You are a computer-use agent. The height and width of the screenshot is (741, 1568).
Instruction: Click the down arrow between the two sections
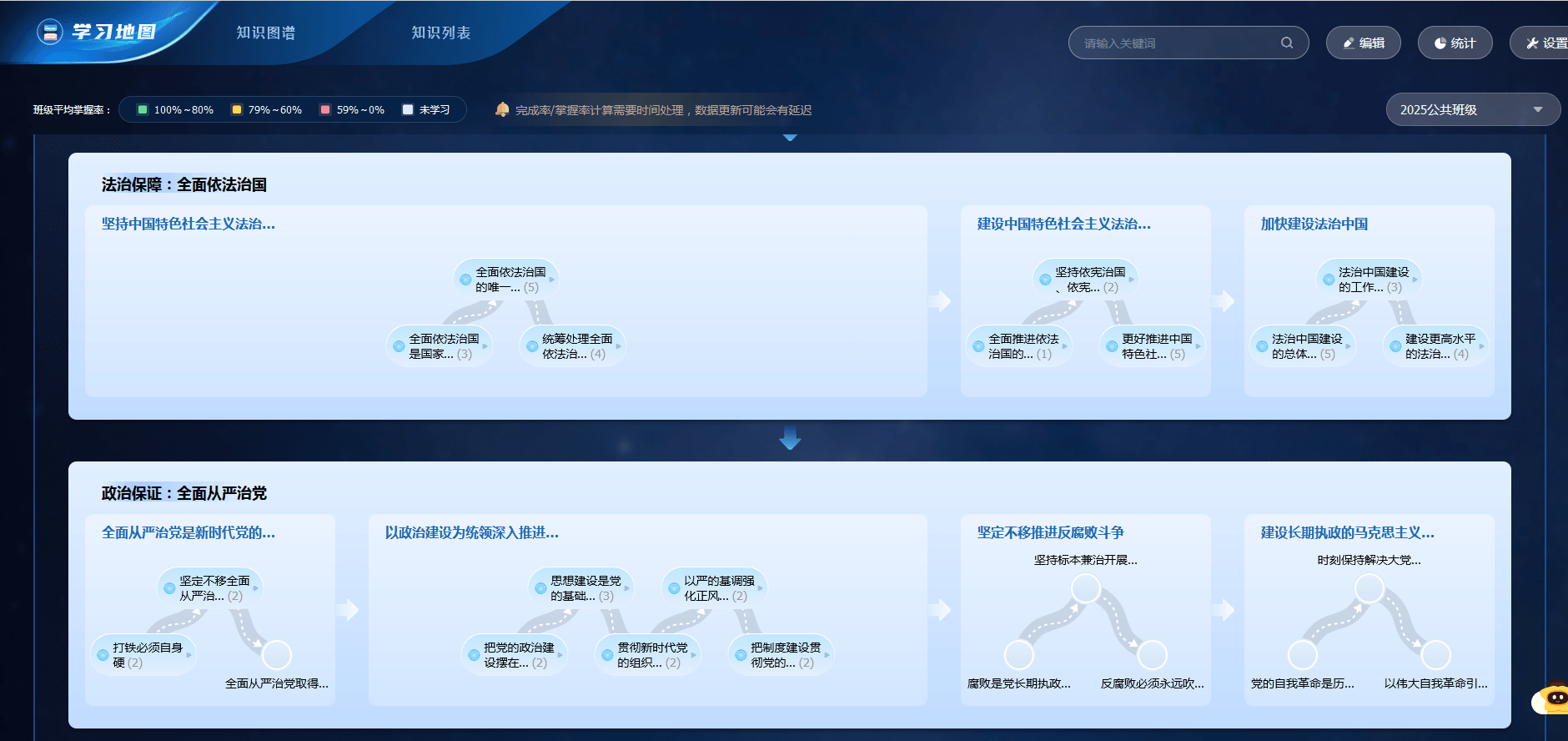pyautogui.click(x=790, y=439)
